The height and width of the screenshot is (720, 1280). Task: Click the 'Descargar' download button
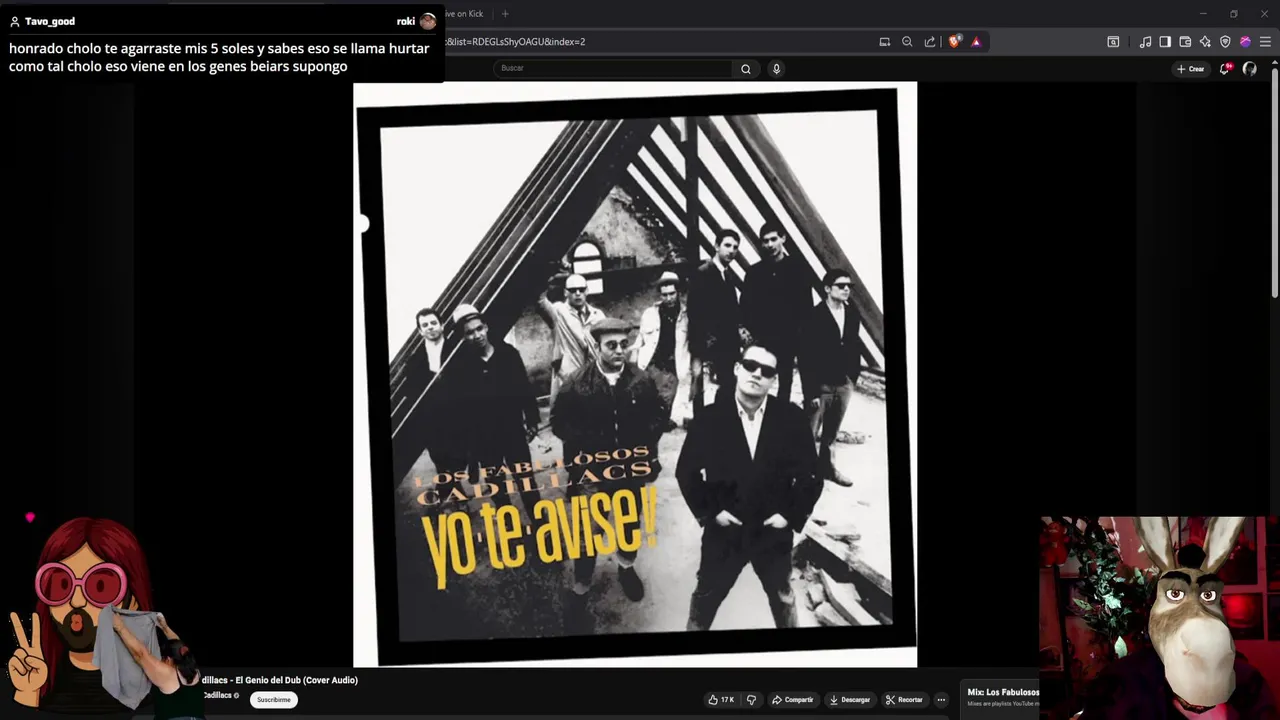point(850,700)
